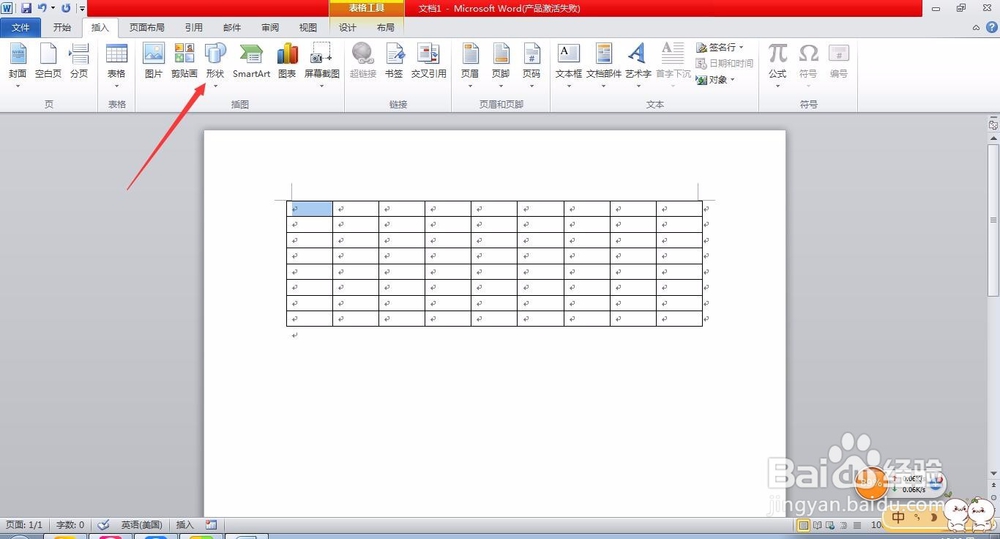Screen dimensions: 1000x539
Task: Switch to the 开始 (Home) tab
Action: [62, 27]
